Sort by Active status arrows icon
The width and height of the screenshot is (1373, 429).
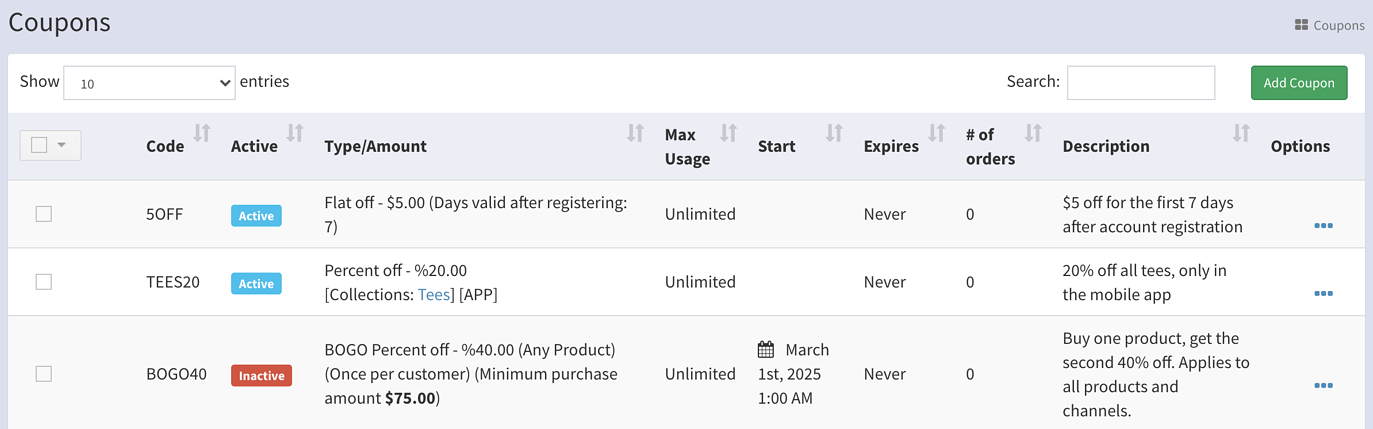295,133
